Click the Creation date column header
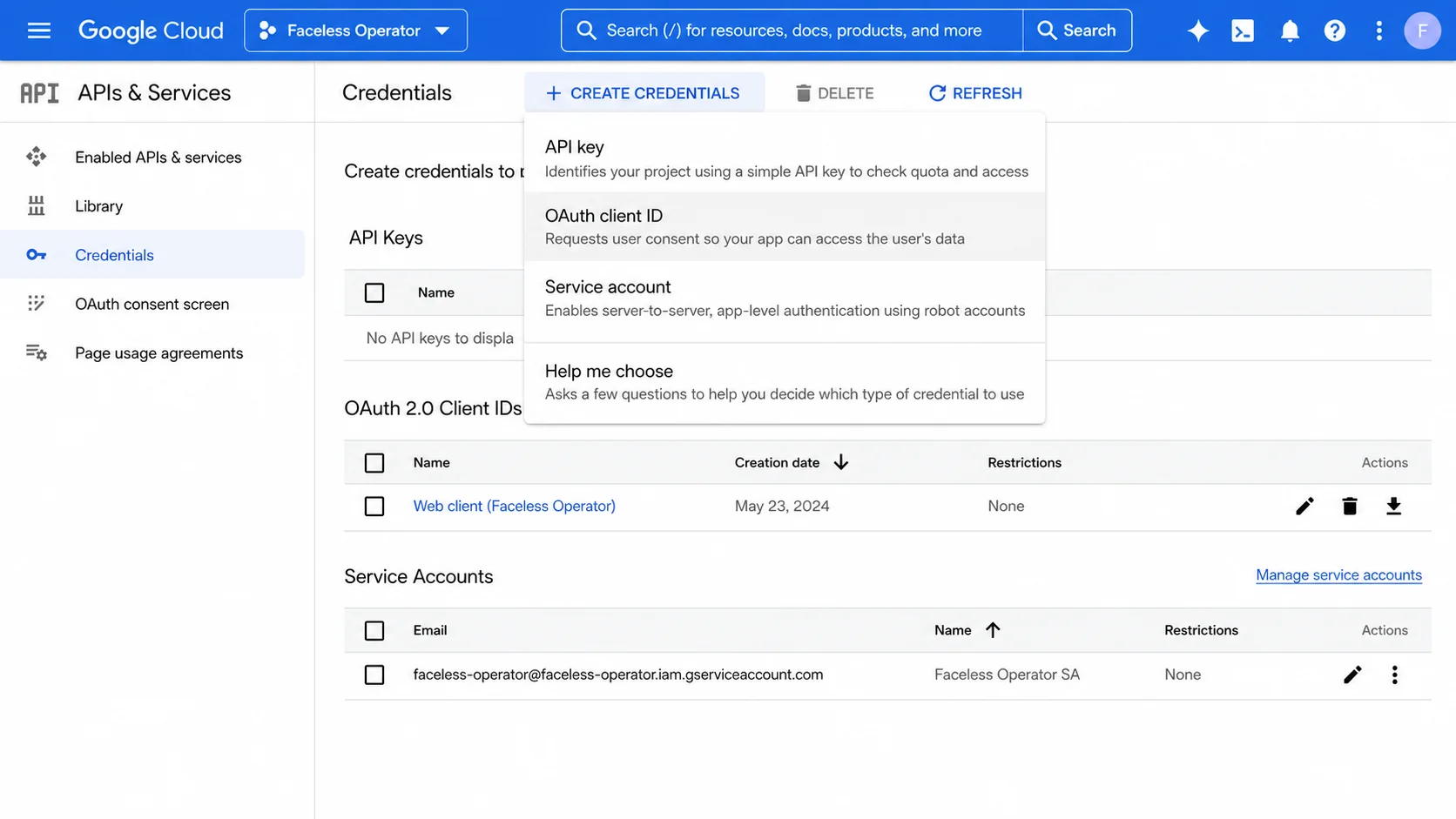Viewport: 1456px width, 819px height. point(777,462)
